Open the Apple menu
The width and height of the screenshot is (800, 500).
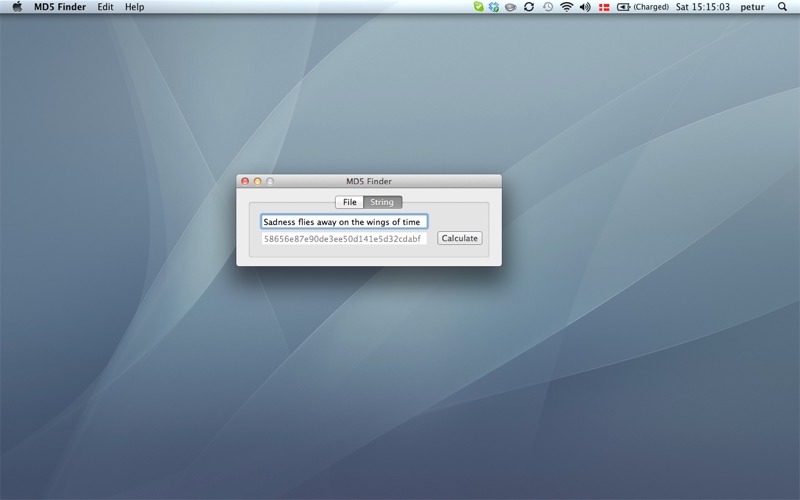17,7
